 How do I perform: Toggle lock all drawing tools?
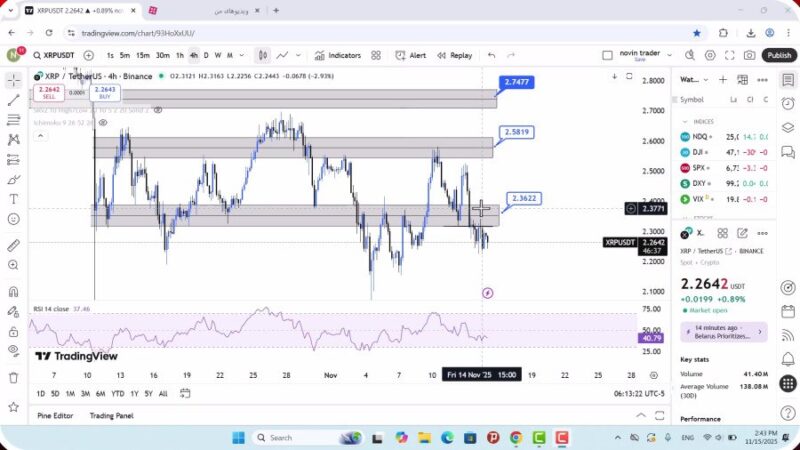click(13, 331)
